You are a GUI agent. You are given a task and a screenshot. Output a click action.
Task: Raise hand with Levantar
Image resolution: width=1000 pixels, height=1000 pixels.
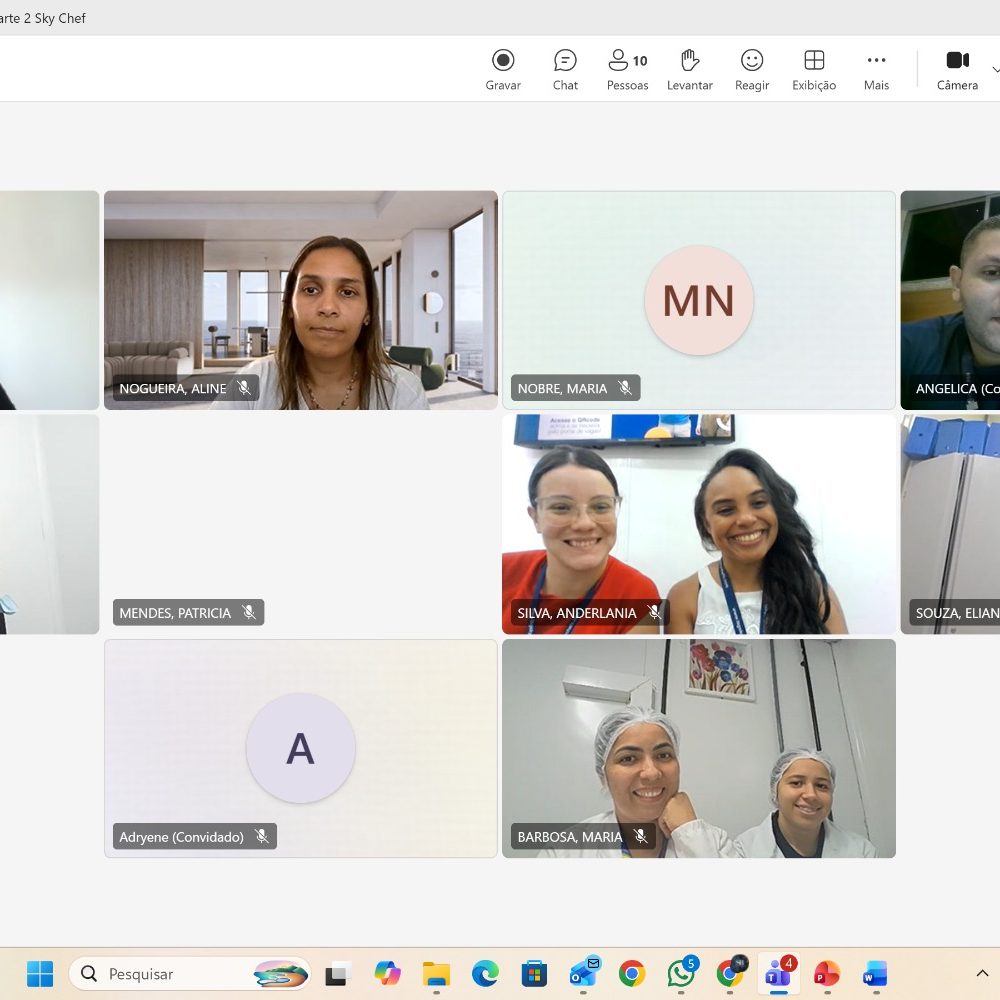tap(689, 70)
